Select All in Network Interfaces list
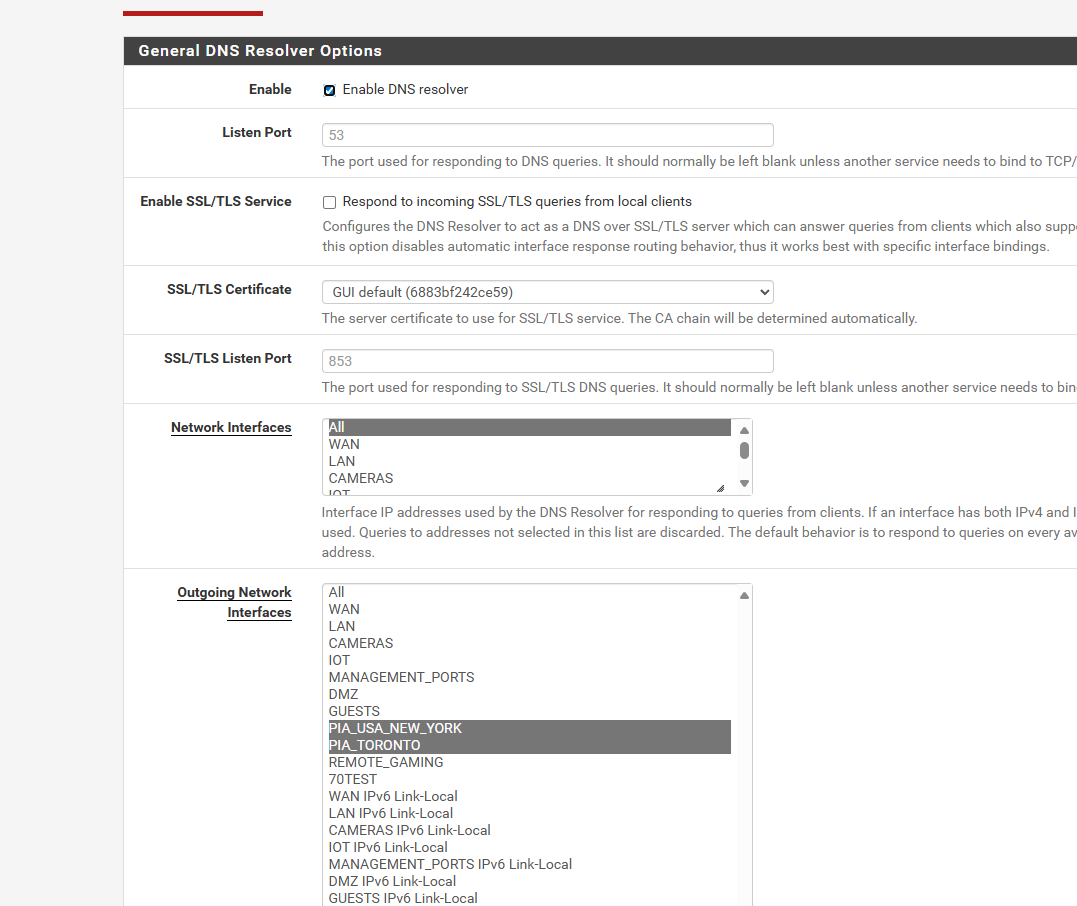Viewport: 1077px width, 906px height. click(530, 427)
